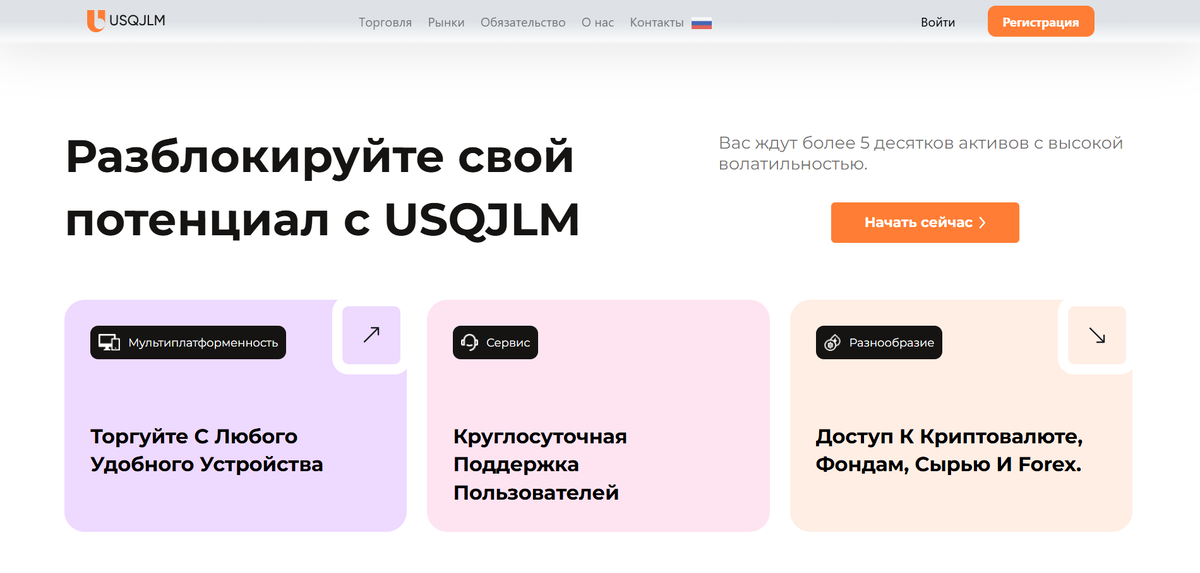Click the Разнообразие badge label
The height and width of the screenshot is (573, 1200).
pos(892,343)
